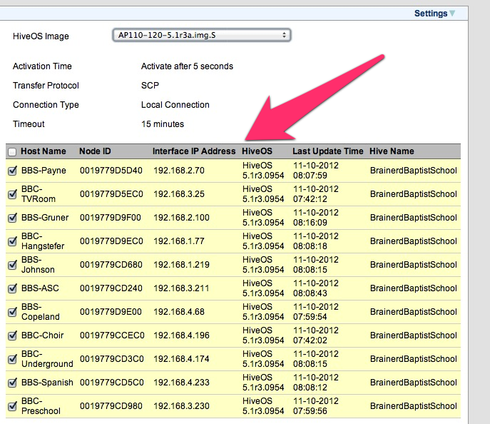490x424 pixels.
Task: Toggle the BBS-Gruner checkbox
Action: pos(12,218)
